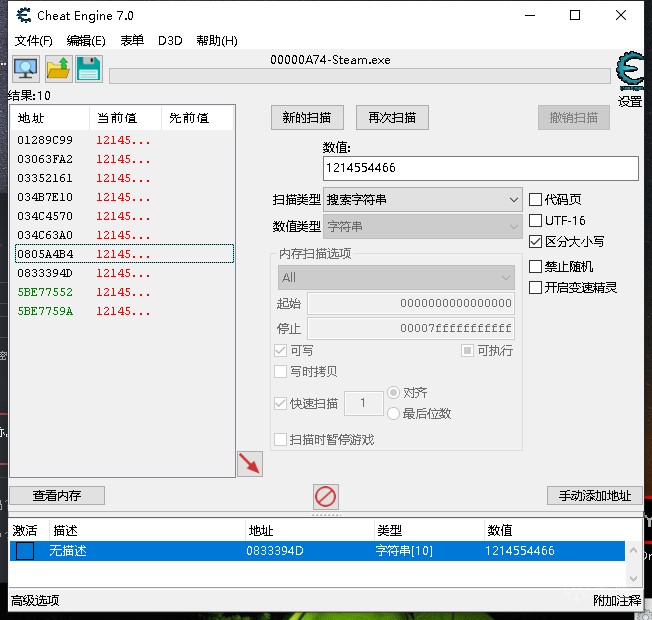Select result address 034C4570
This screenshot has width=652, height=620.
click(x=45, y=216)
